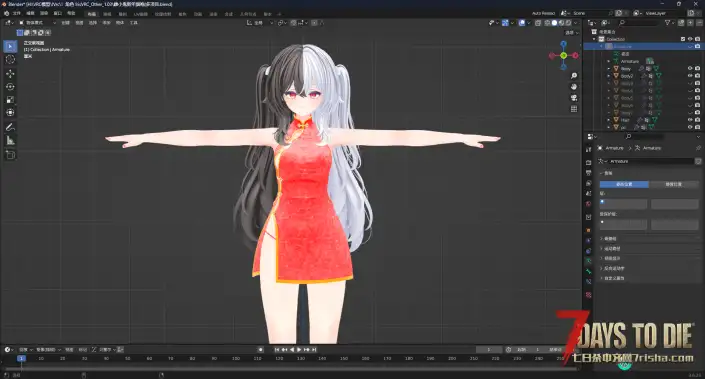705x379 pixels.
Task: Expand the Hair object in outliner
Action: click(608, 120)
